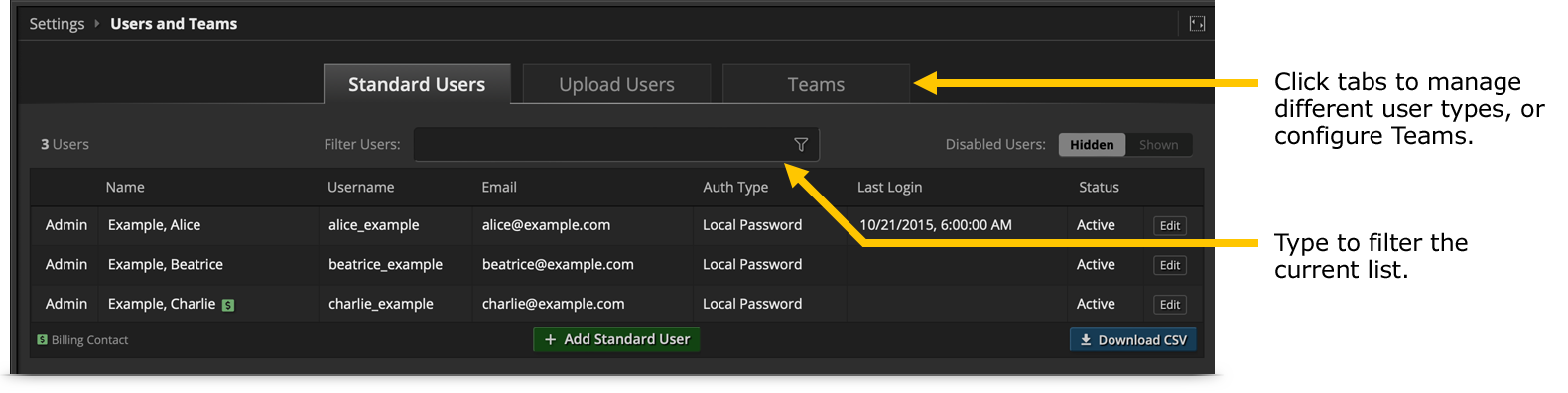Image resolution: width=1568 pixels, height=393 pixels.
Task: Click Alice's Active status
Action: pyautogui.click(x=1096, y=225)
